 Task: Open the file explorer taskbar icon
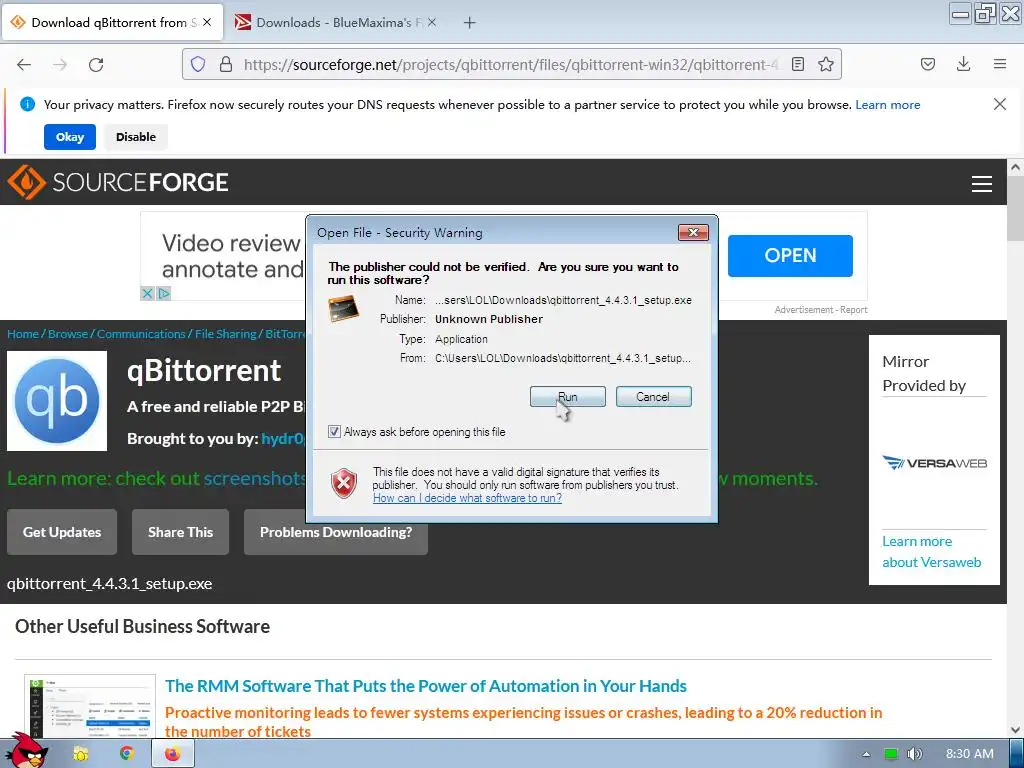(80, 754)
